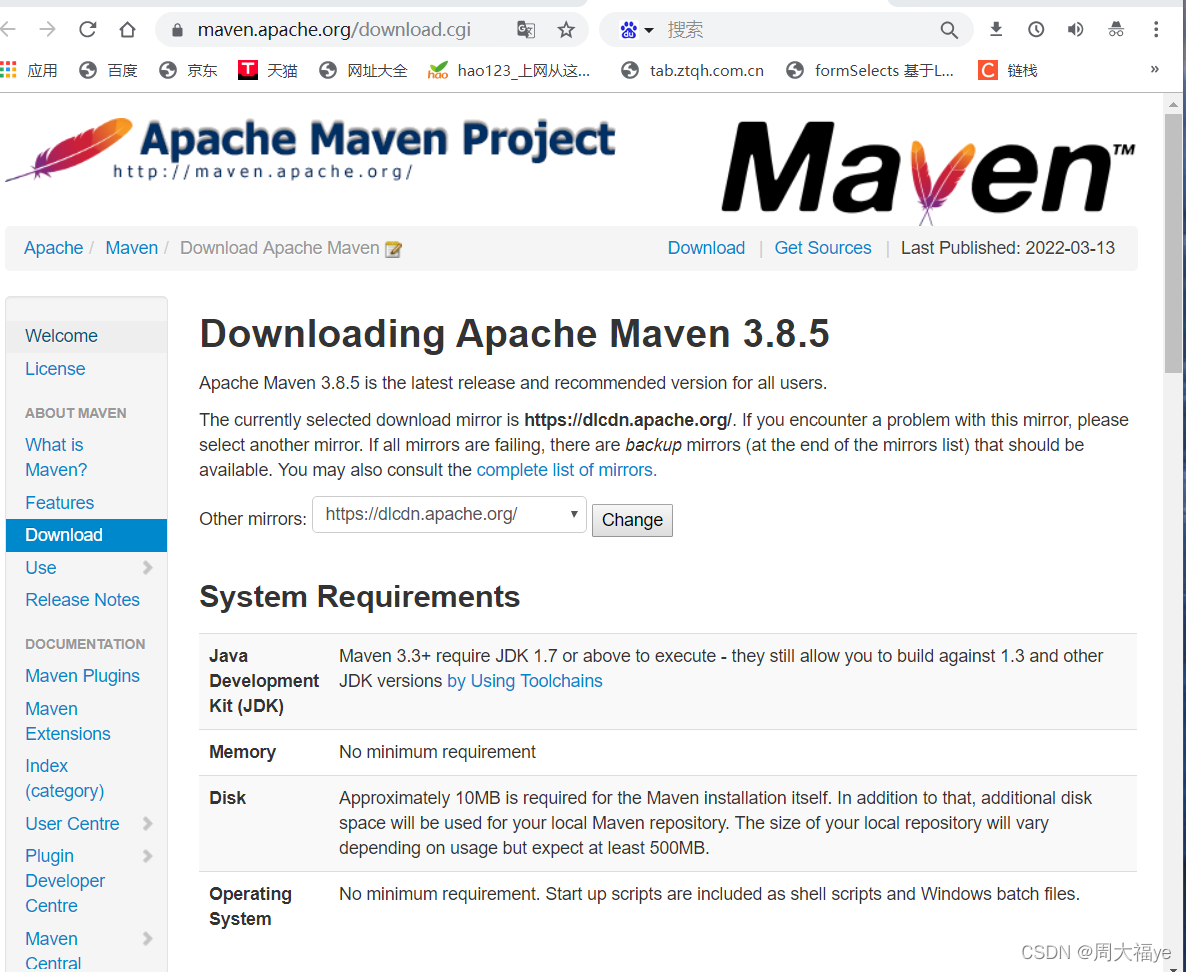Open the Maven Central sidebar item
Screen dimensions: 1186x972
point(53,950)
